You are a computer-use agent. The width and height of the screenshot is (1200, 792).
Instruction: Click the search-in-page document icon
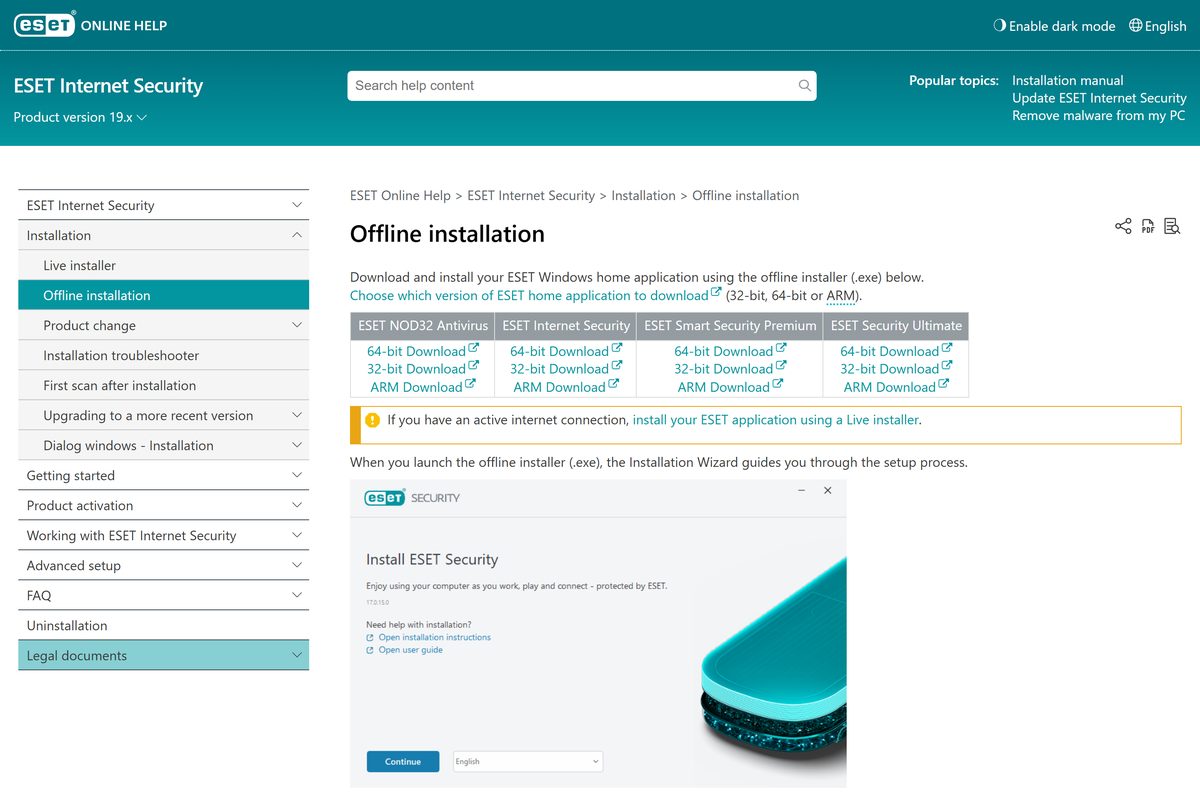point(1172,226)
